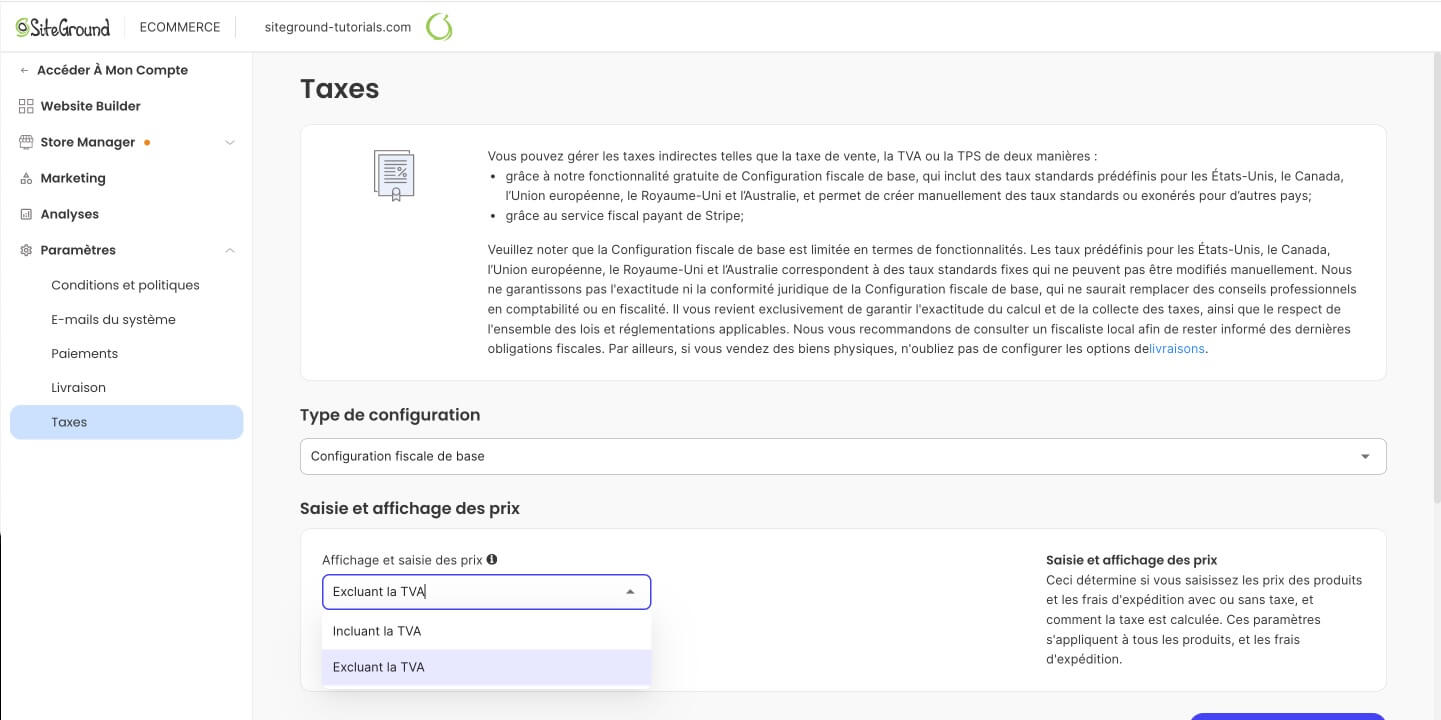
Task: Open Accéder À Mon Compte
Action: pos(112,70)
